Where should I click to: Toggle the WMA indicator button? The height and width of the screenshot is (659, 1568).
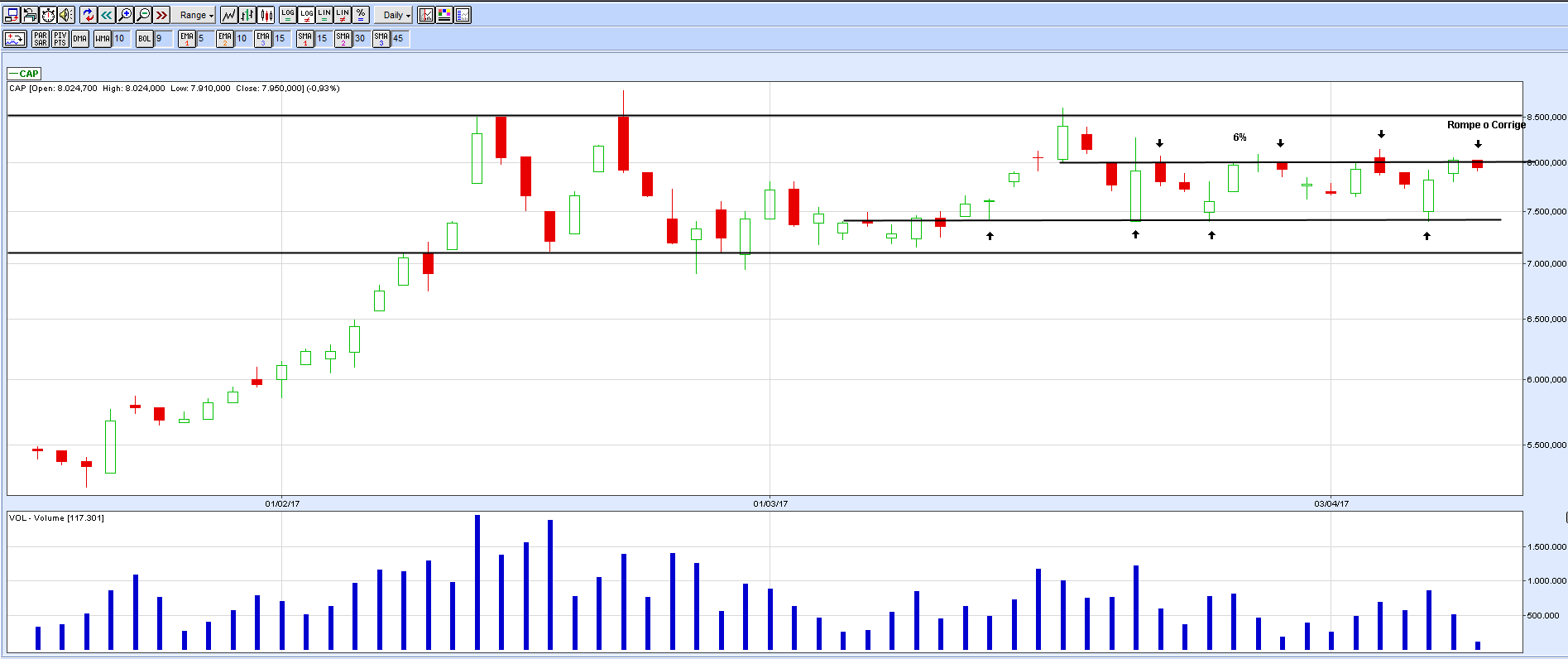(x=103, y=38)
